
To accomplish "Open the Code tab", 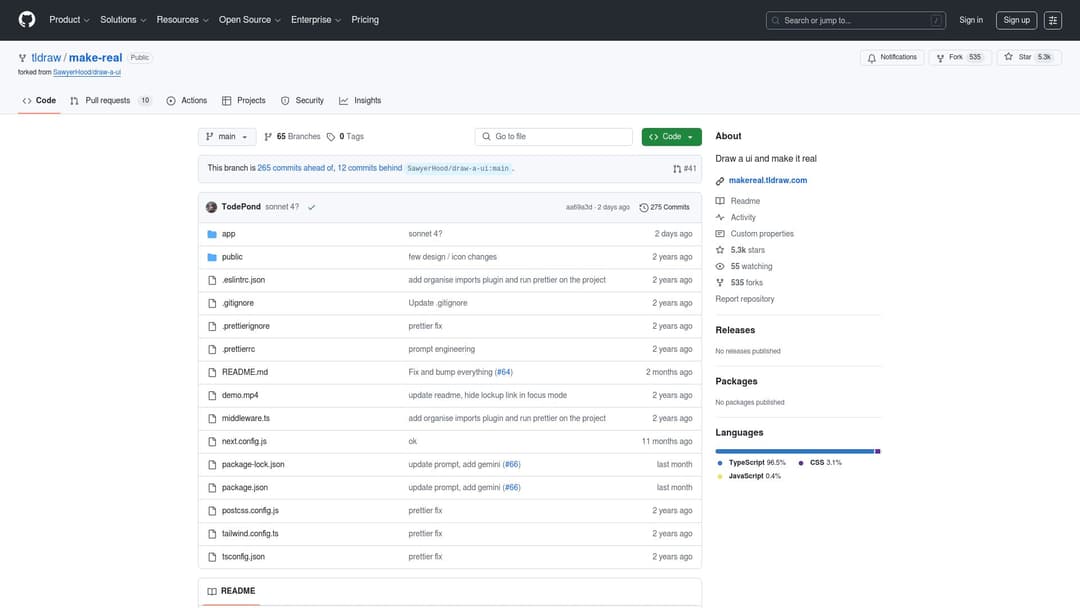I will pos(39,101).
